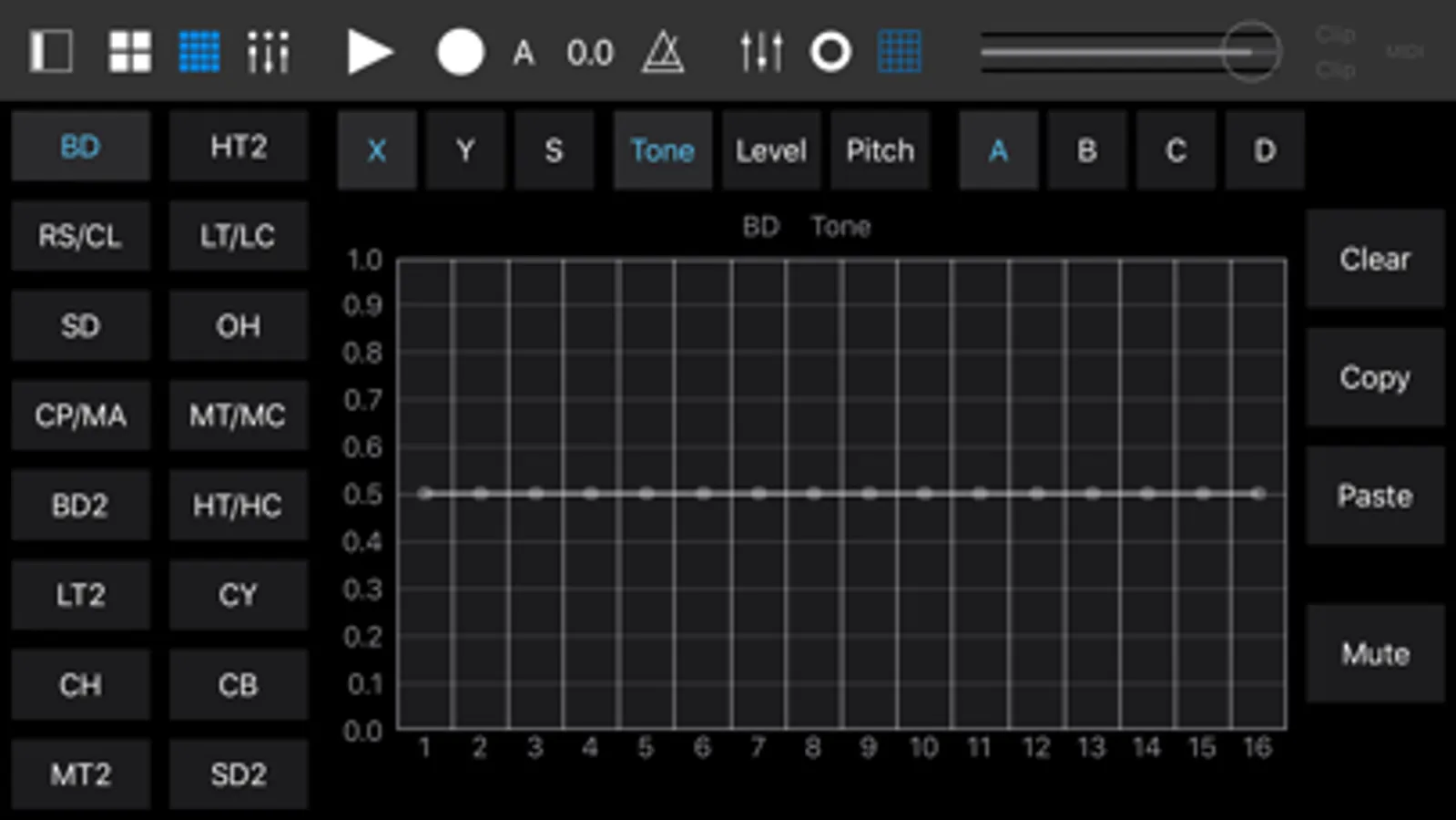1456x820 pixels.
Task: Click the ring circle icon in toolbar
Action: point(830,52)
